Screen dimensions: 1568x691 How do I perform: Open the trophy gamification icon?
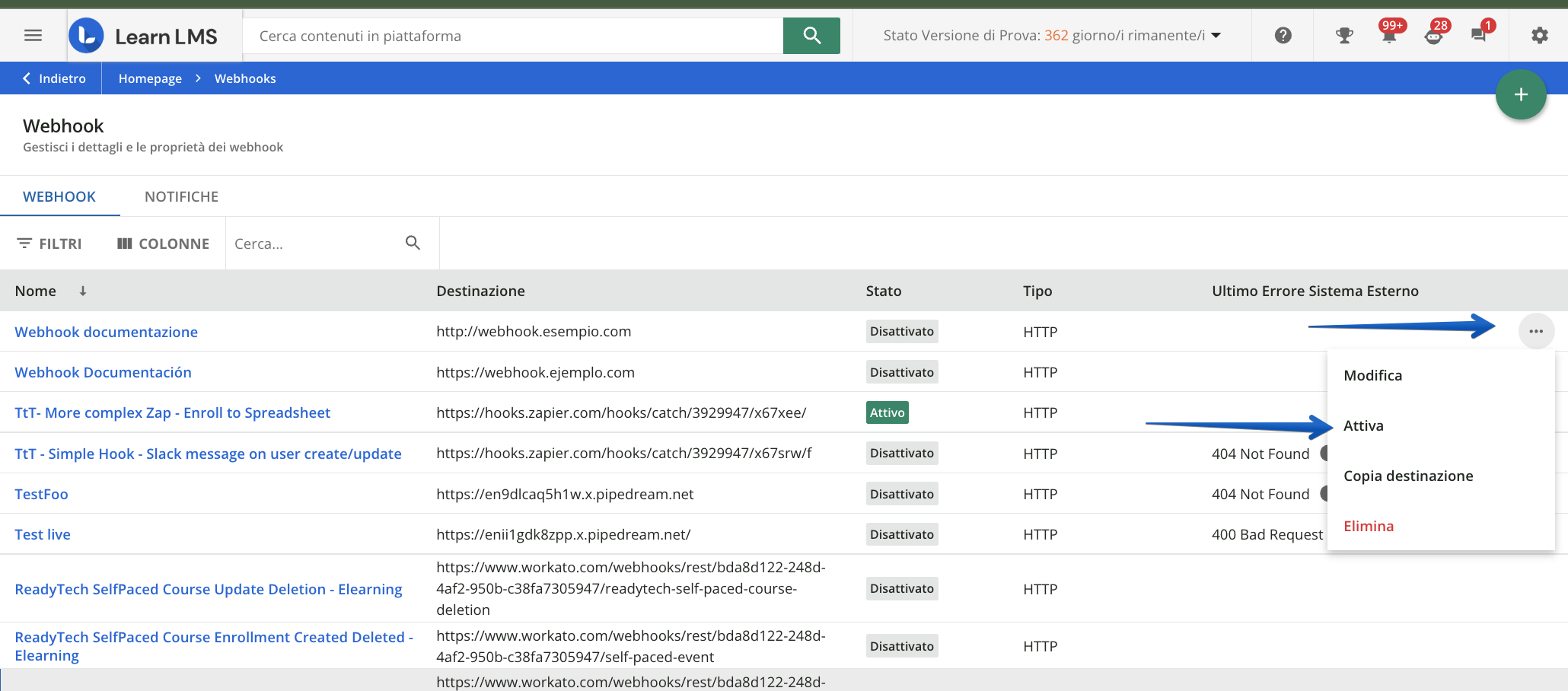[x=1345, y=36]
